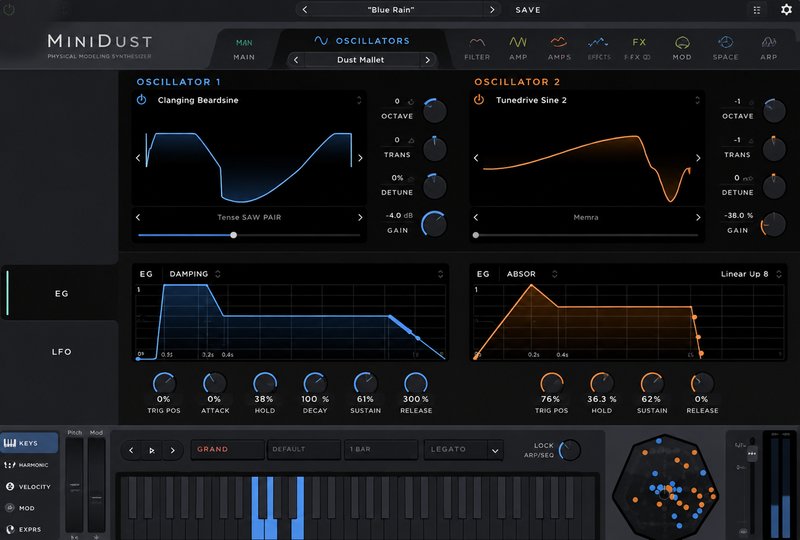Show previous waveform in Oscillator 1 display
800x540 pixels.
[x=138, y=158]
